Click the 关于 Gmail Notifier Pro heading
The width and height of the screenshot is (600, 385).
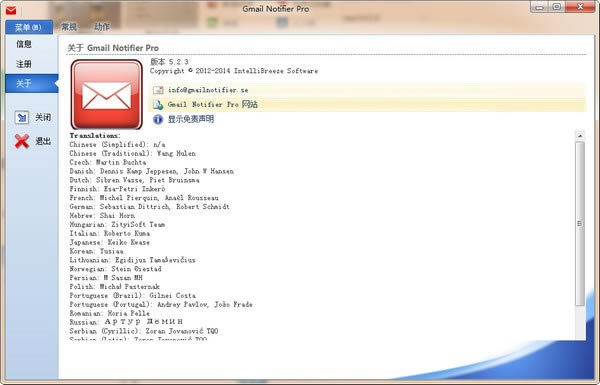click(x=113, y=48)
